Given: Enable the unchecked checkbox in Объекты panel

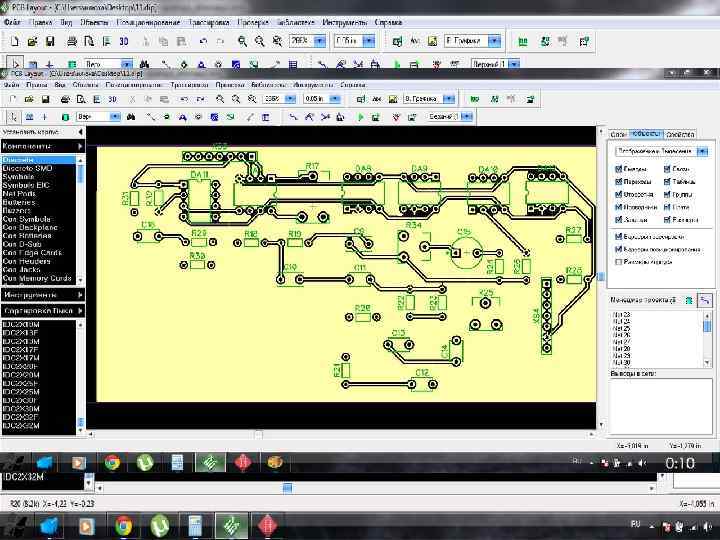Looking at the screenshot, I should pyautogui.click(x=618, y=262).
